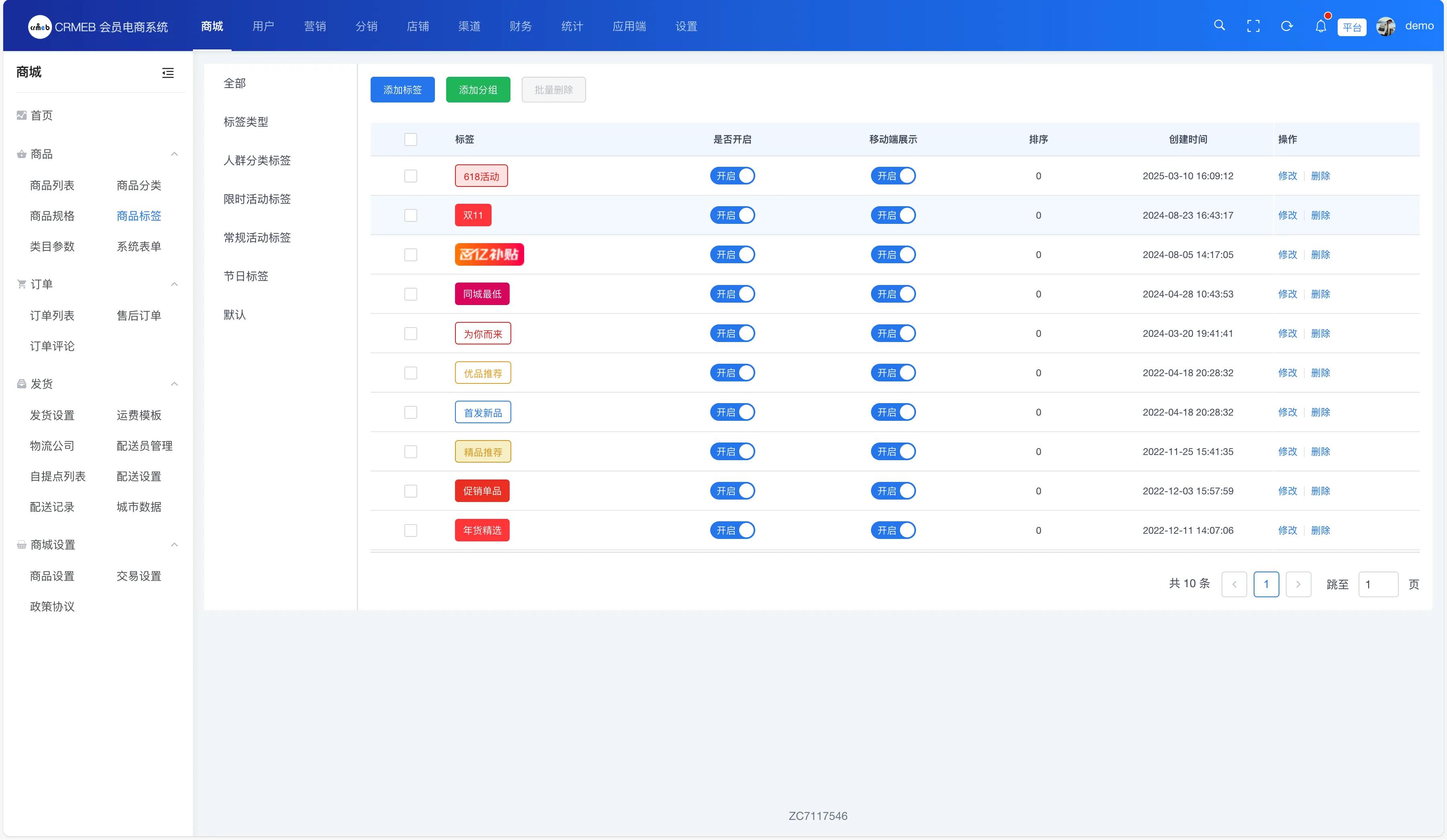Collapse the 订单 sidebar group chevron
1447x840 pixels.
pyautogui.click(x=174, y=284)
